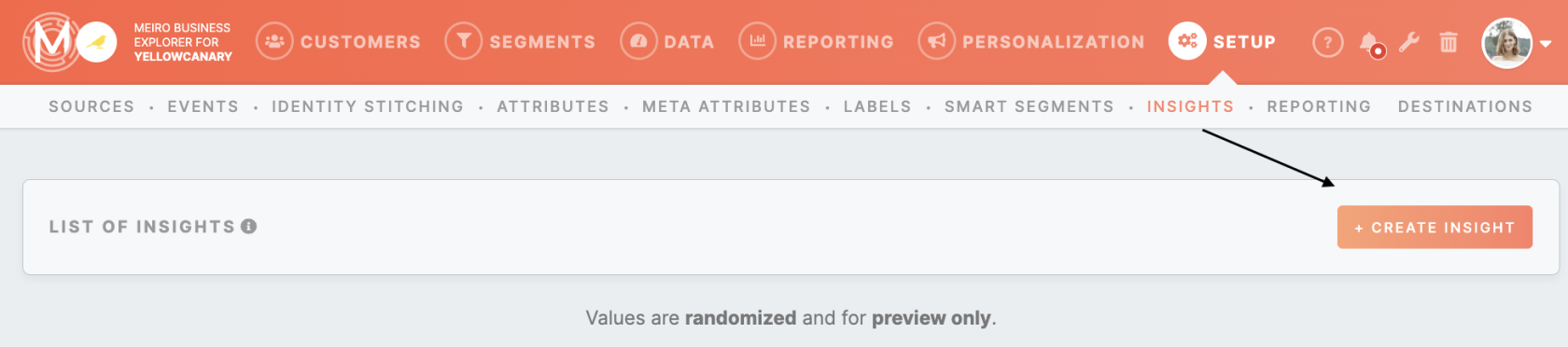Click the wrench administration icon
Screen dimensions: 1568x347
pyautogui.click(x=1409, y=42)
